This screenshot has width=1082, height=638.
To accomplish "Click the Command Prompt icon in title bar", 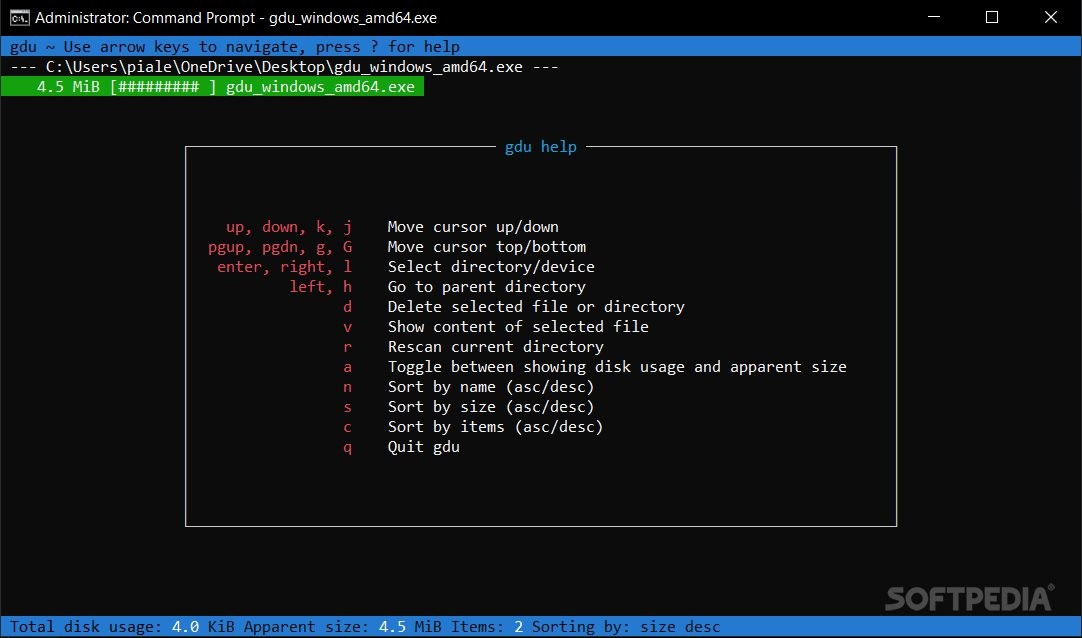I will (x=19, y=17).
